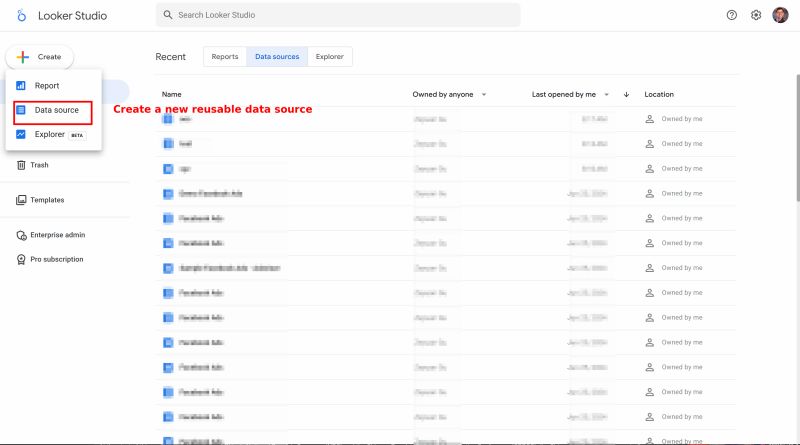Switch to the Reports tab

(225, 57)
